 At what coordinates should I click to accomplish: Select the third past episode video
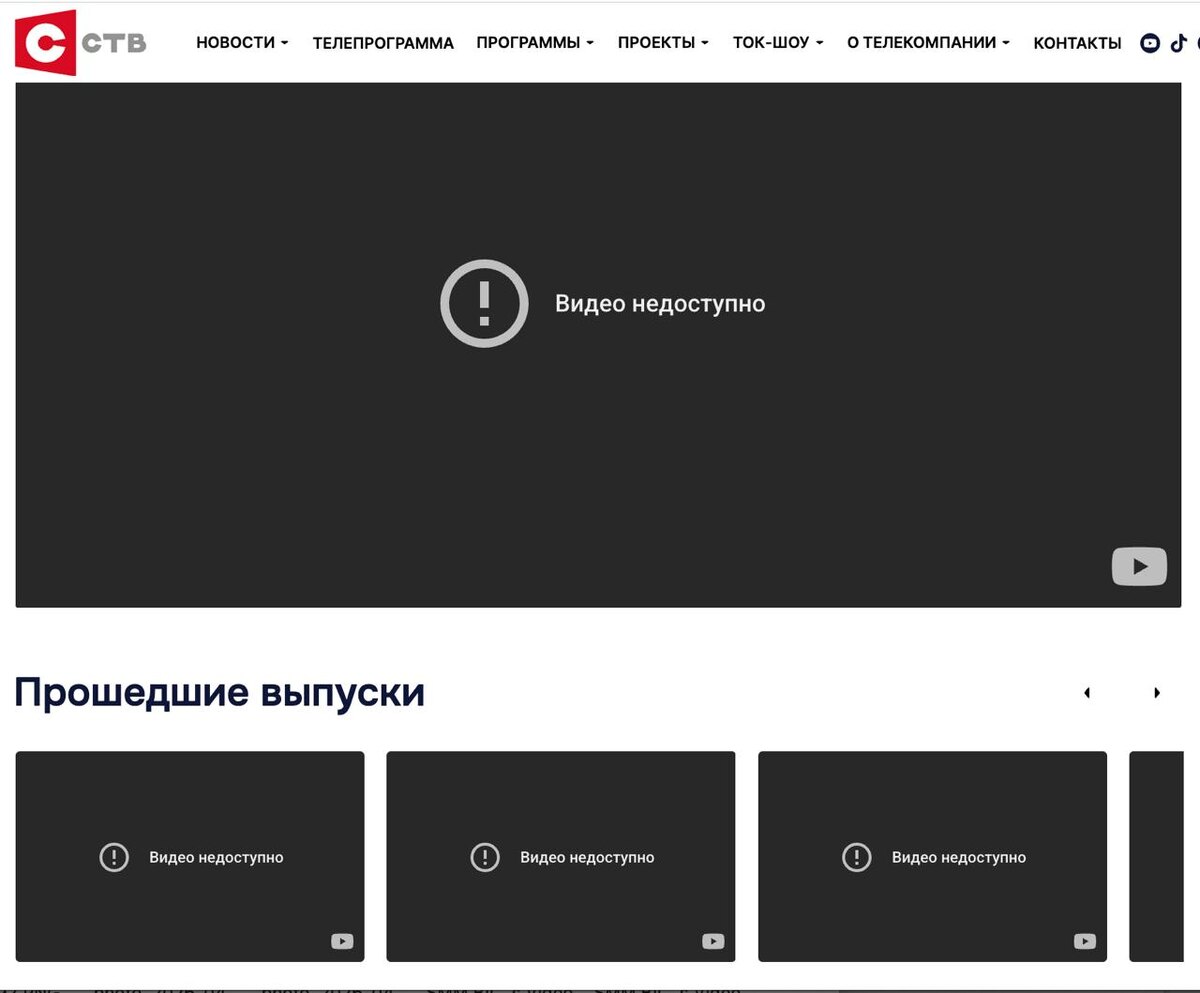click(x=933, y=856)
